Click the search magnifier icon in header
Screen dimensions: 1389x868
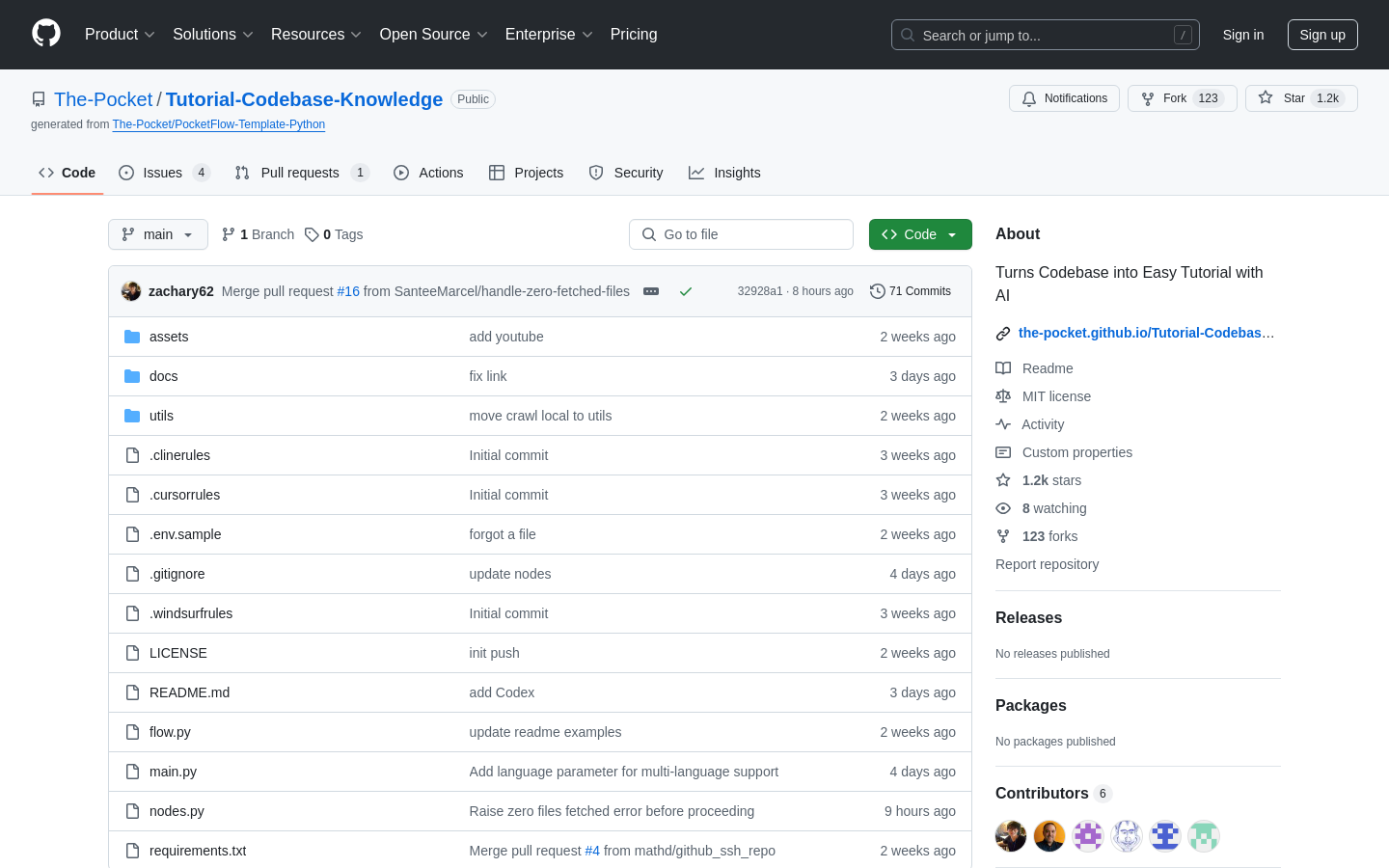click(x=908, y=35)
